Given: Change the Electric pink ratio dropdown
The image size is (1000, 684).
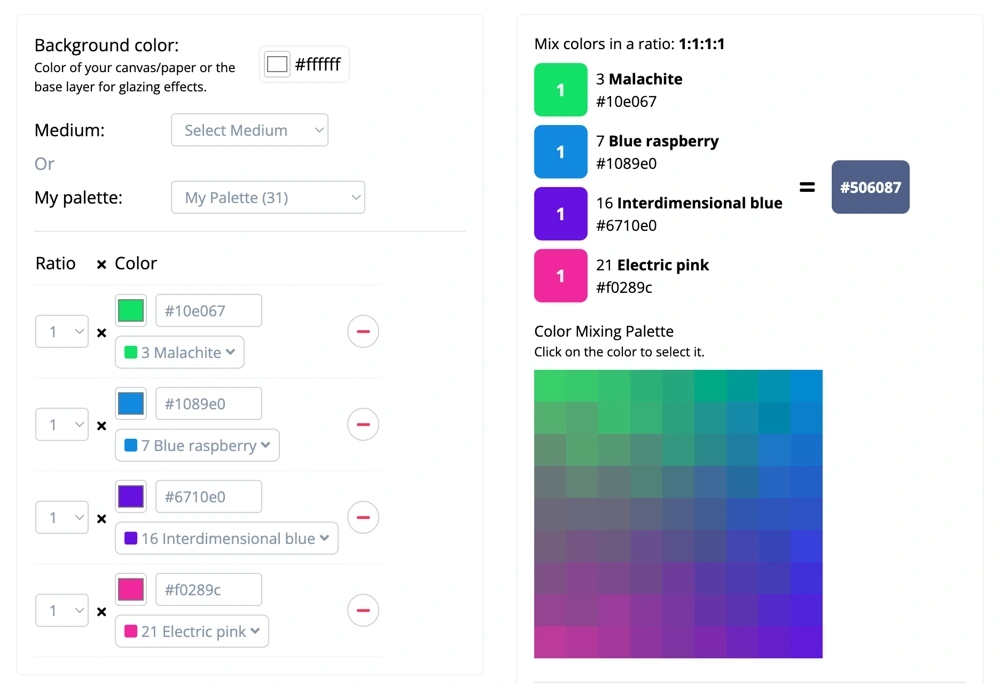Looking at the screenshot, I should [62, 610].
